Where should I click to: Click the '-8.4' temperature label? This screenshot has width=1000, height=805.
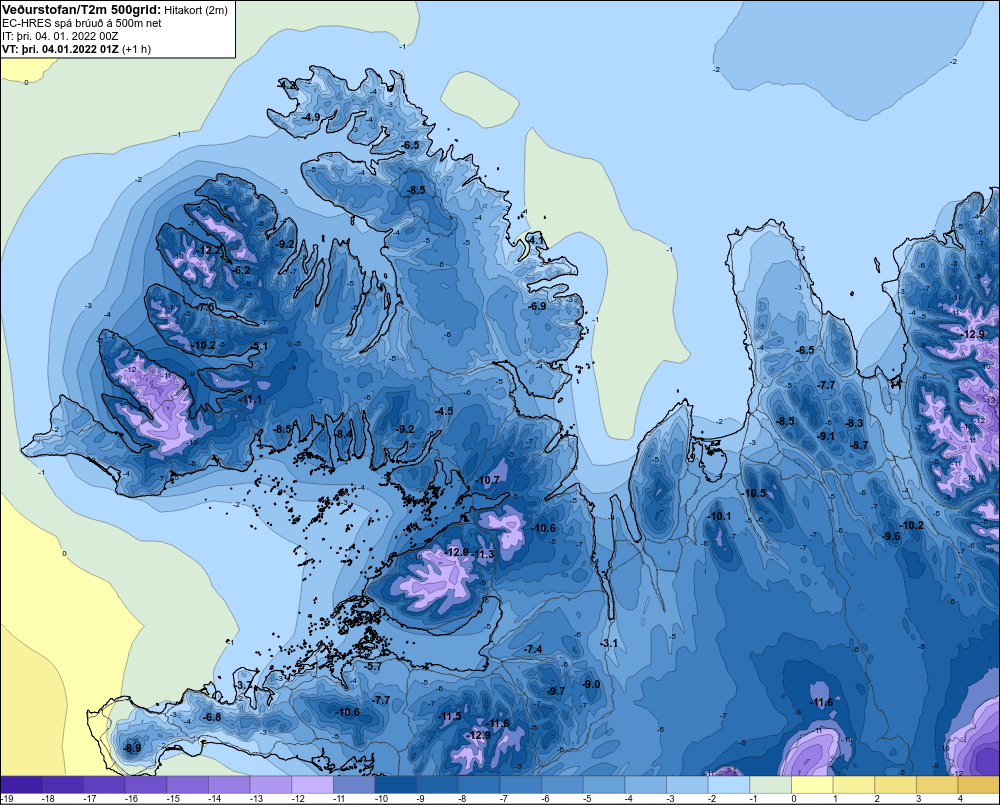343,434
